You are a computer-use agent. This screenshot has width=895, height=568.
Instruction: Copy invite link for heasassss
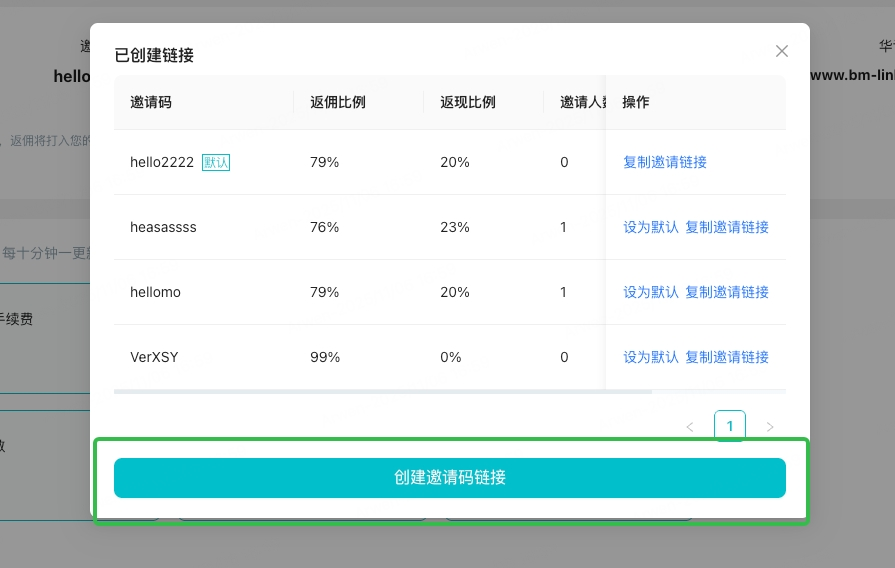pyautogui.click(x=727, y=227)
